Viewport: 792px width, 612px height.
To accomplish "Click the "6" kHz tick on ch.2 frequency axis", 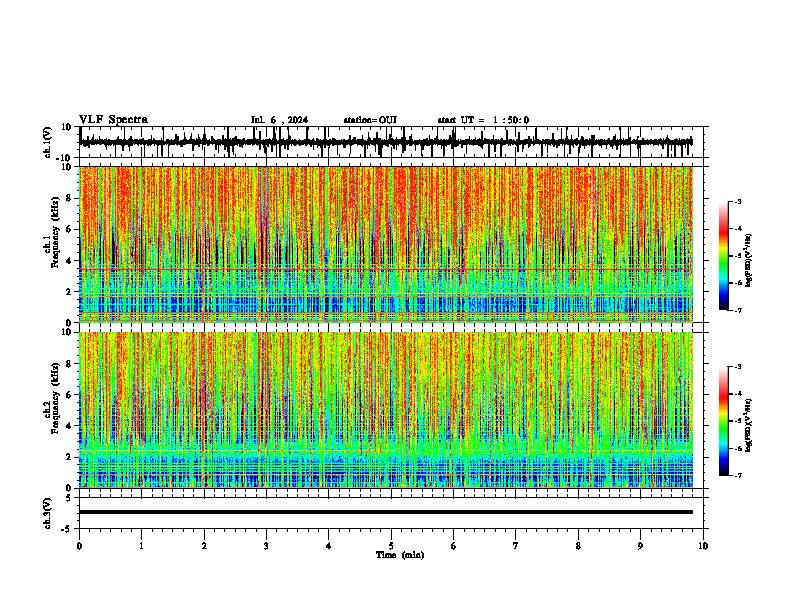I will coord(70,395).
